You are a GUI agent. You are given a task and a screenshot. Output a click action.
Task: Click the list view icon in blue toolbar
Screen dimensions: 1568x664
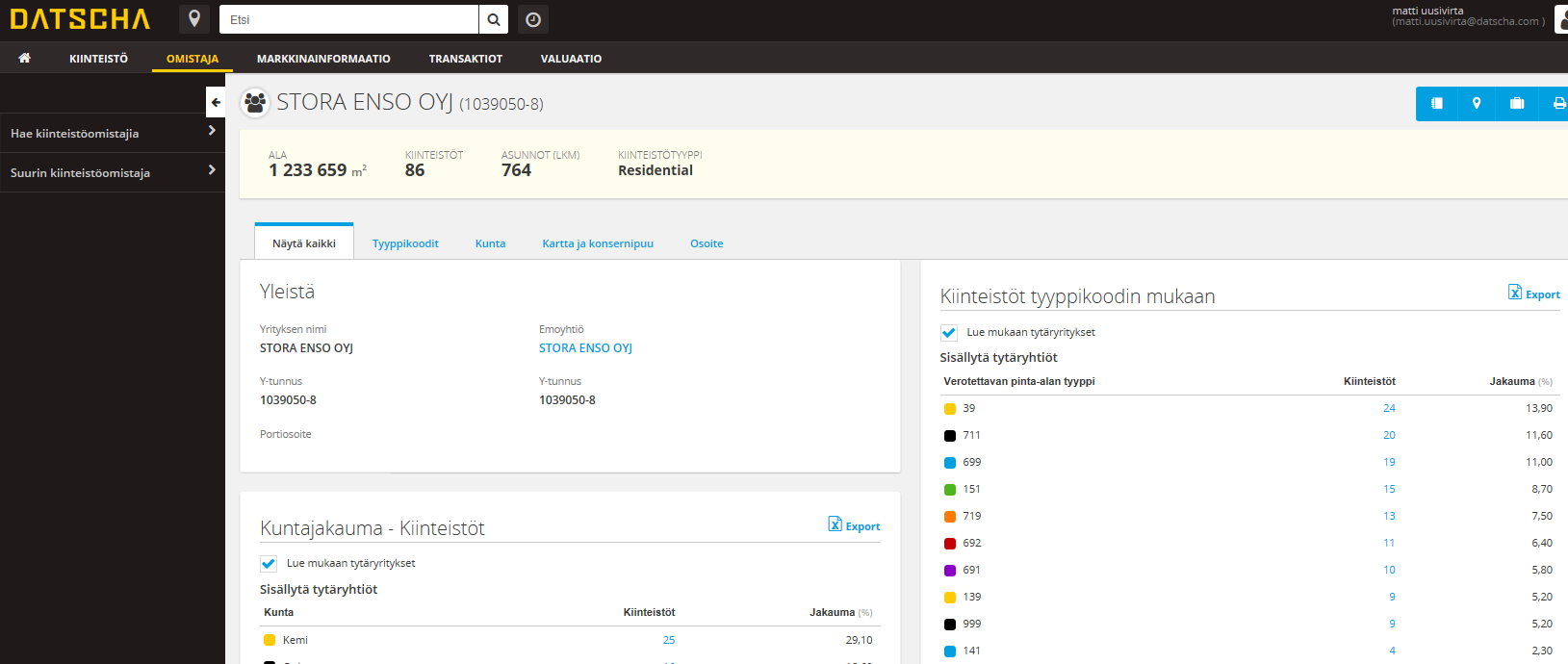click(1436, 103)
